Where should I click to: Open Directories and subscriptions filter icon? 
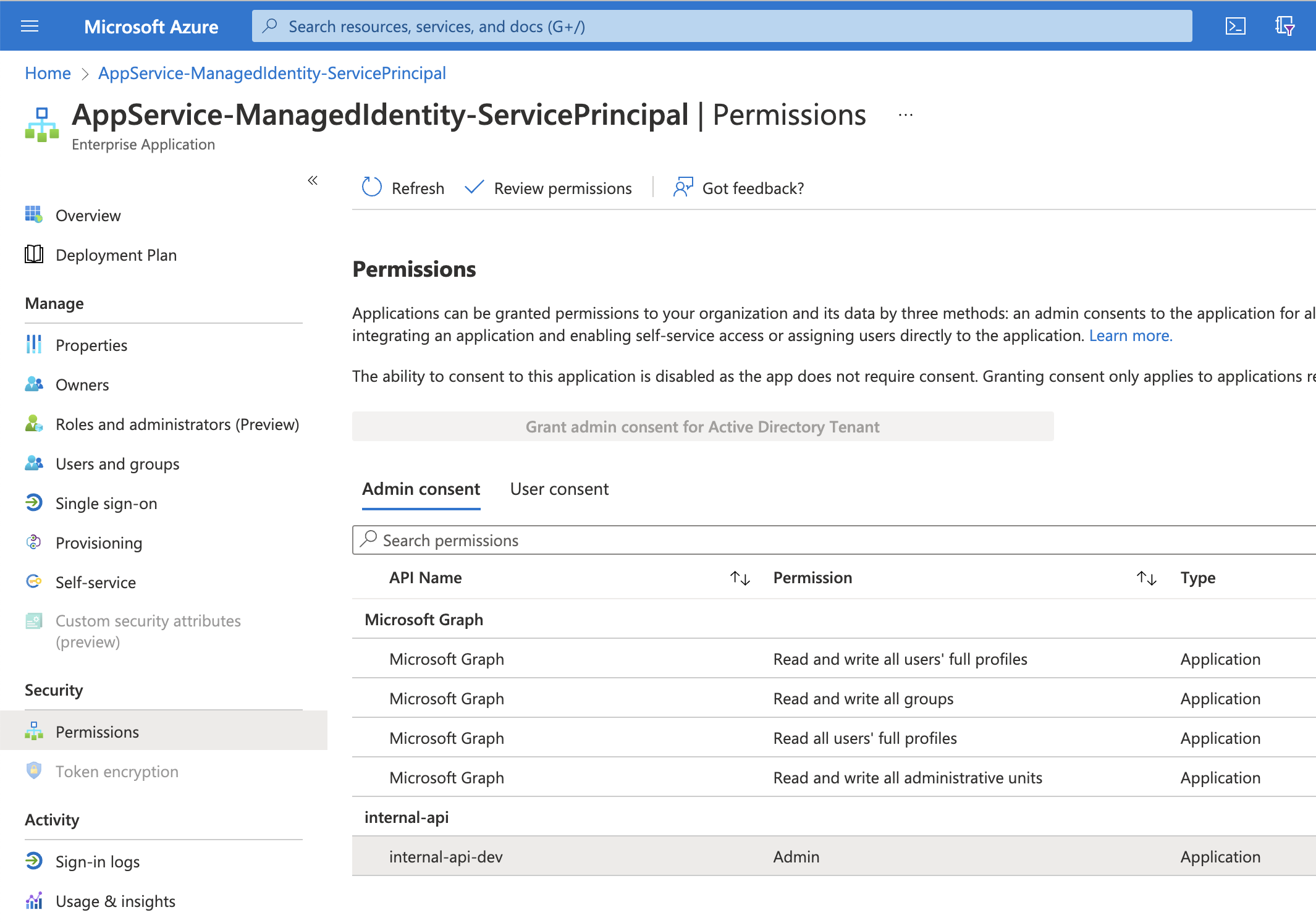pos(1284,26)
